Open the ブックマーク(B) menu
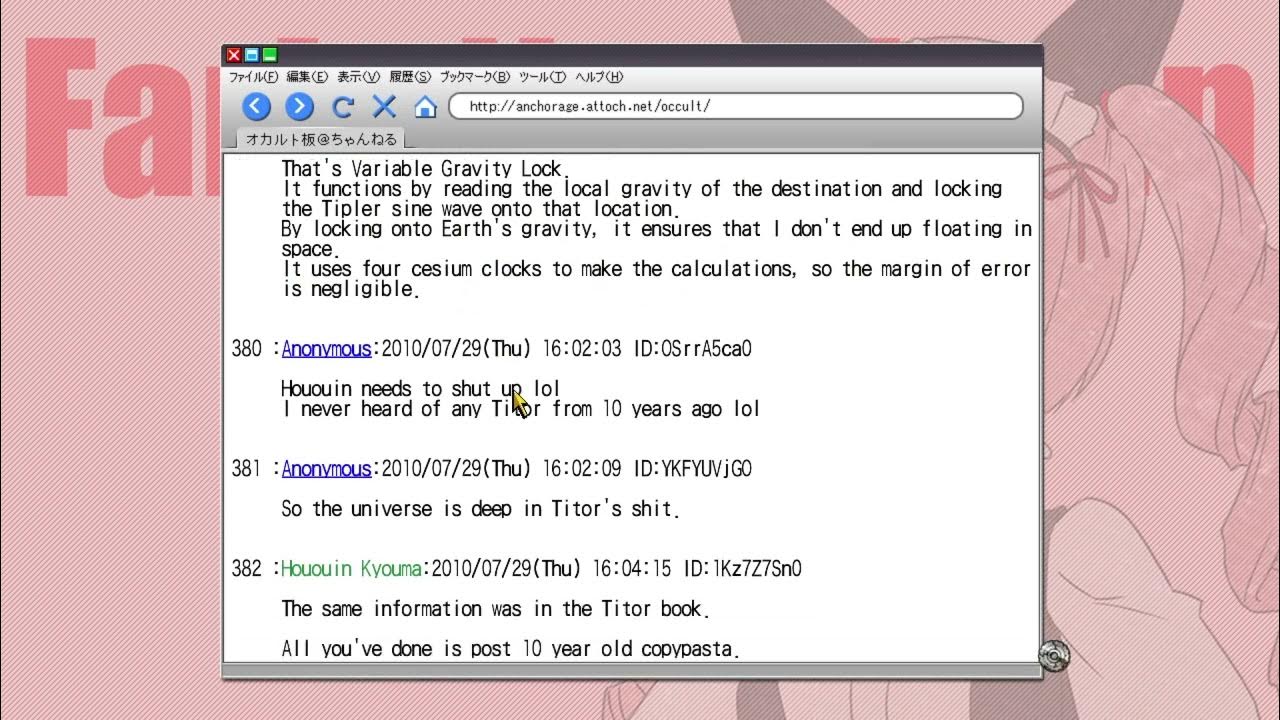 (x=475, y=77)
